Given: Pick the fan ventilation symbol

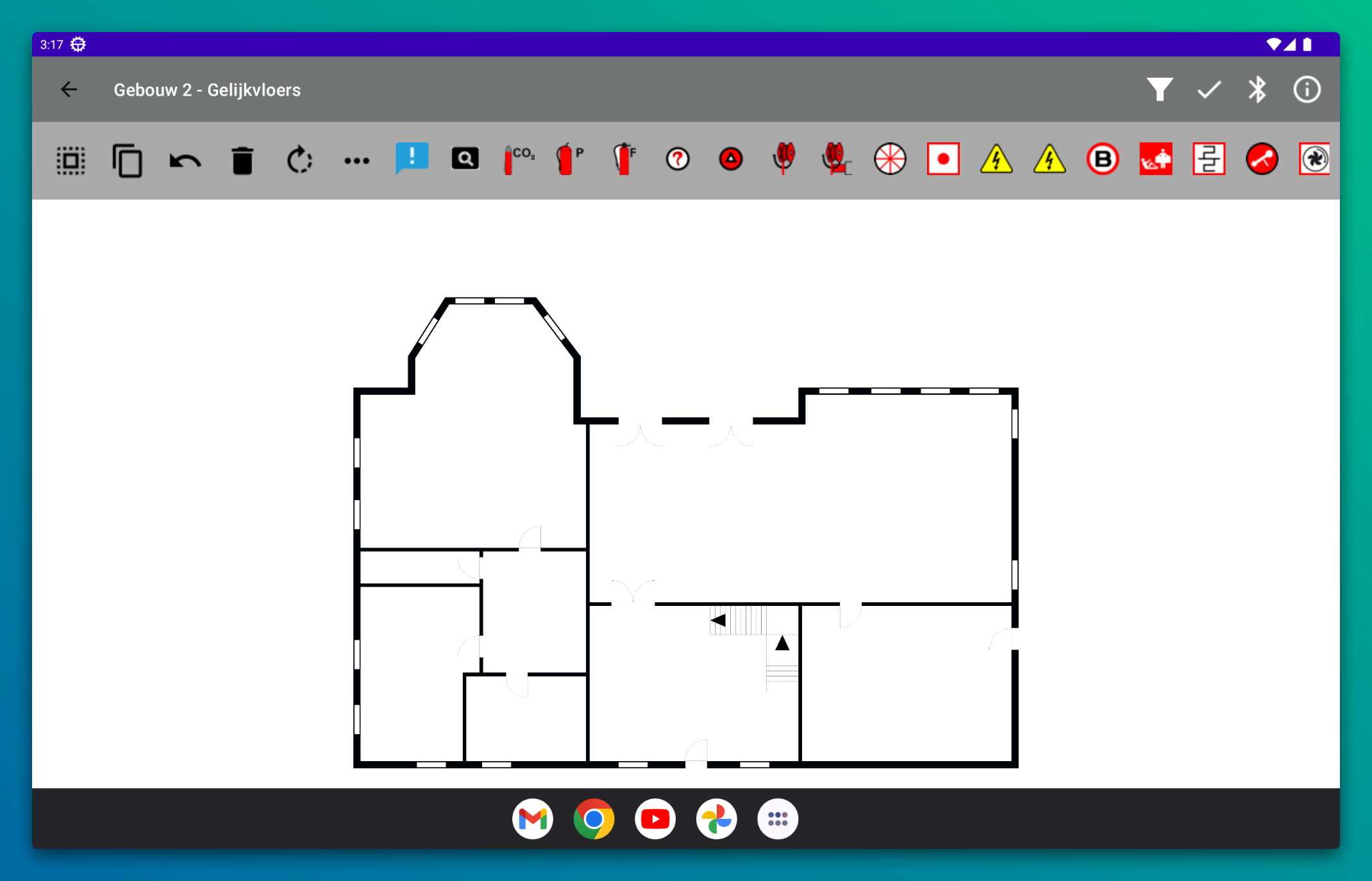Looking at the screenshot, I should click(x=1314, y=159).
